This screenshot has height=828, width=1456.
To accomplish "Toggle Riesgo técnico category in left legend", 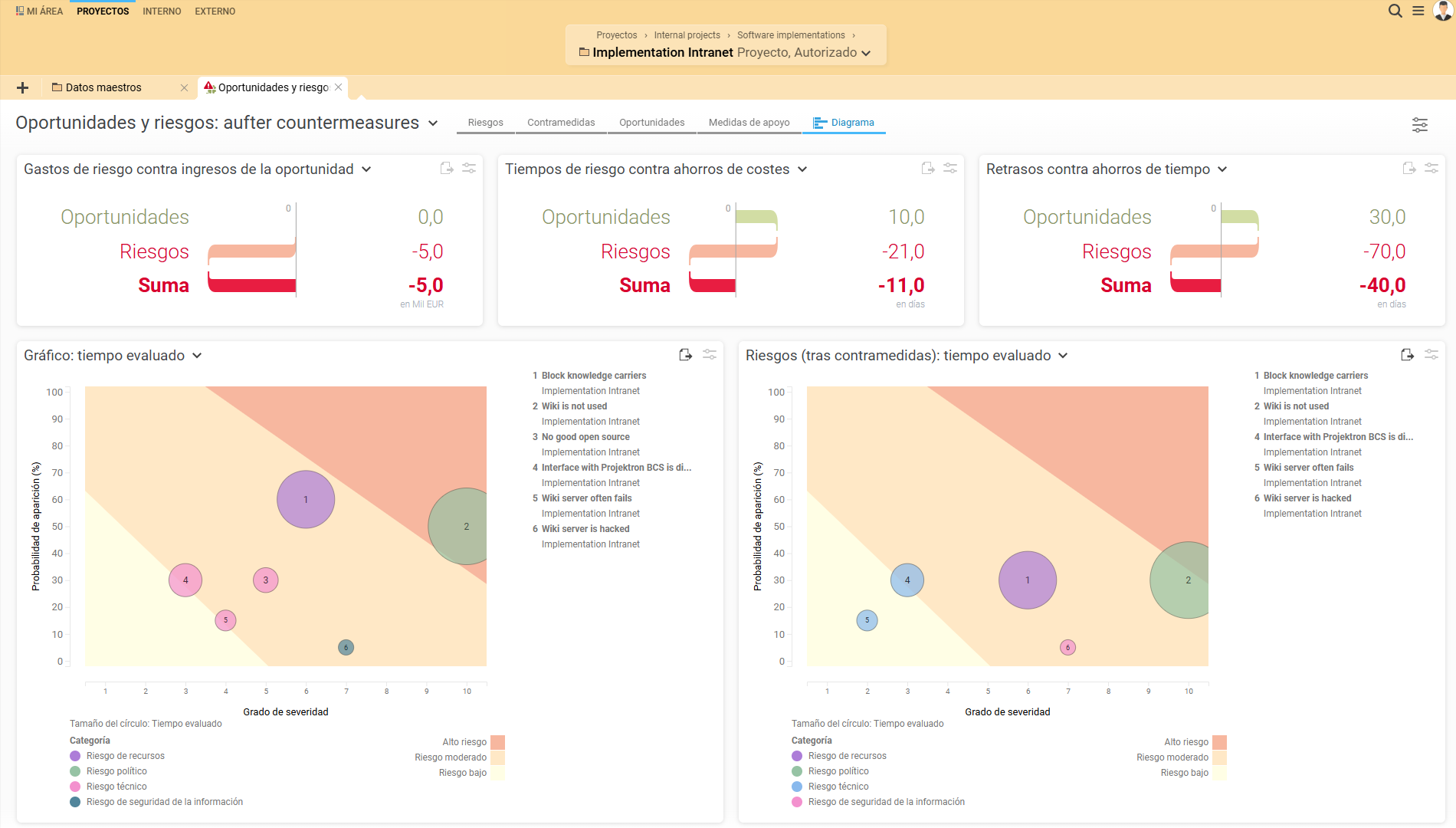I will (116, 787).
